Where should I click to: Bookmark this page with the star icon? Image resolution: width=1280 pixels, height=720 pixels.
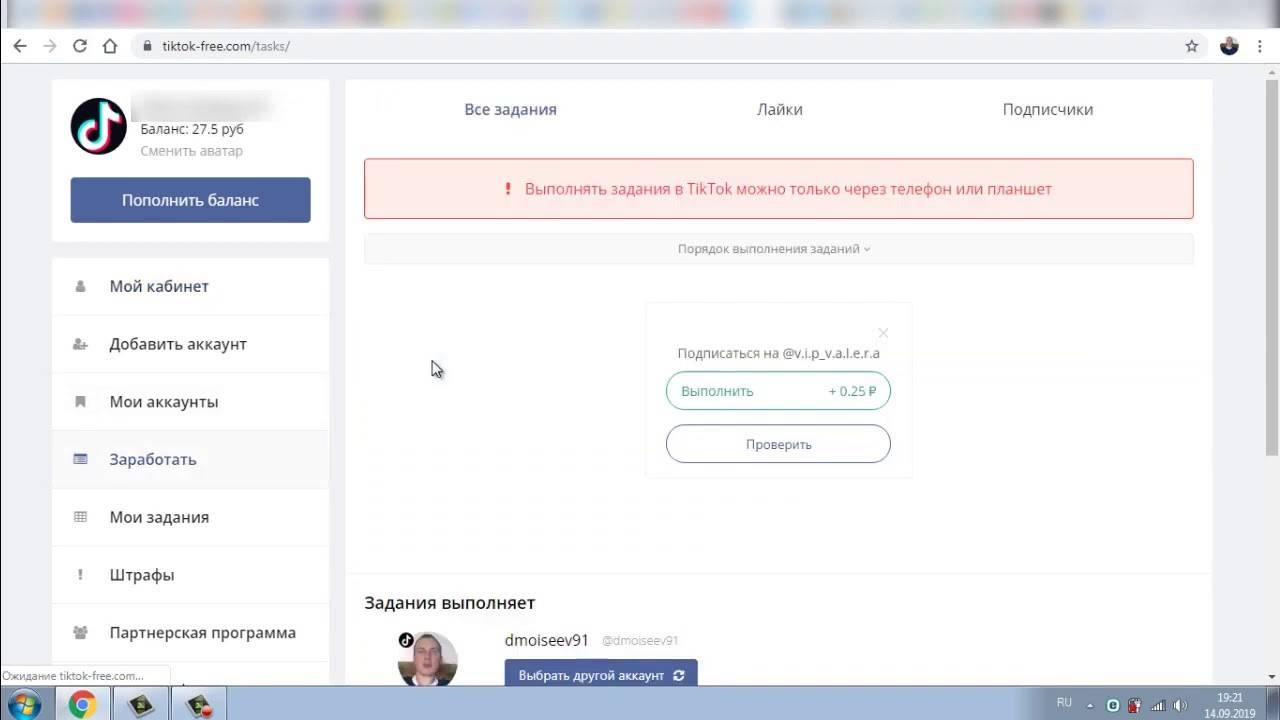click(1191, 46)
